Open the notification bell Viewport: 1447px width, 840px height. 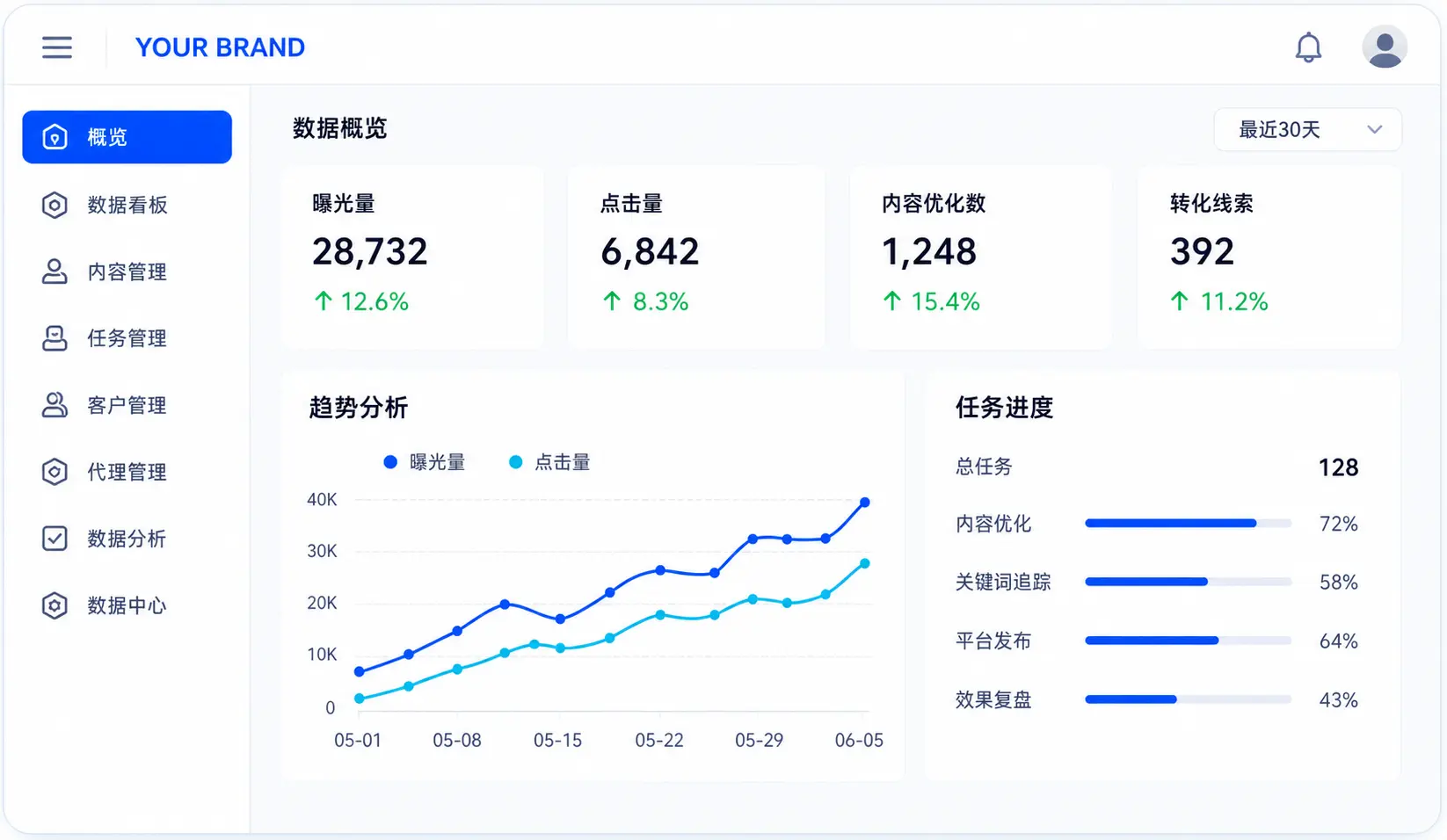[x=1308, y=47]
